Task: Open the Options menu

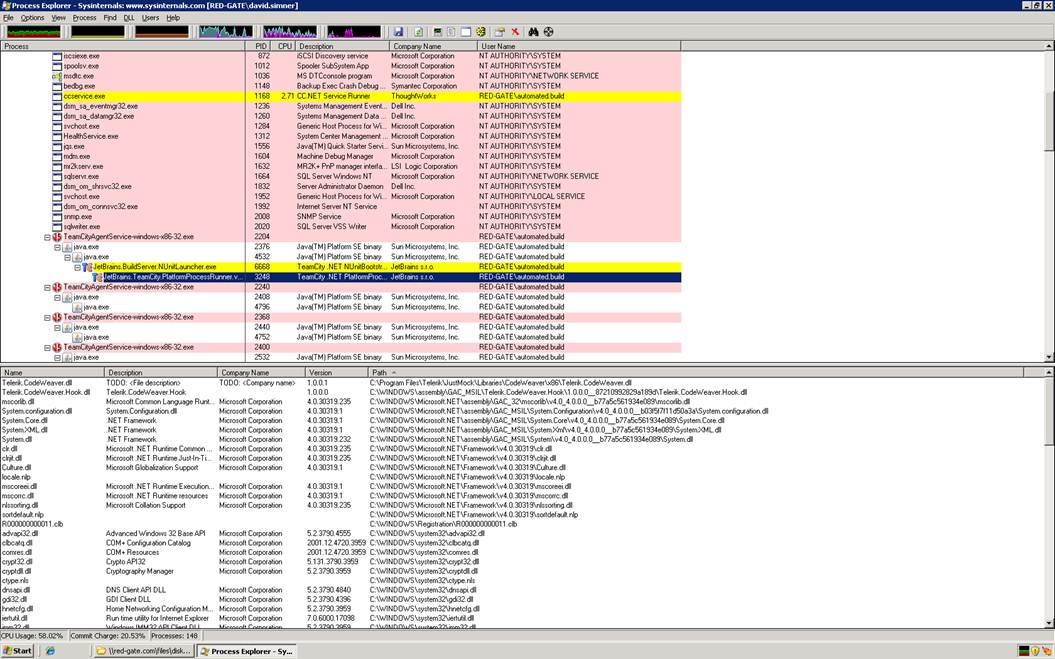Action: click(x=32, y=18)
